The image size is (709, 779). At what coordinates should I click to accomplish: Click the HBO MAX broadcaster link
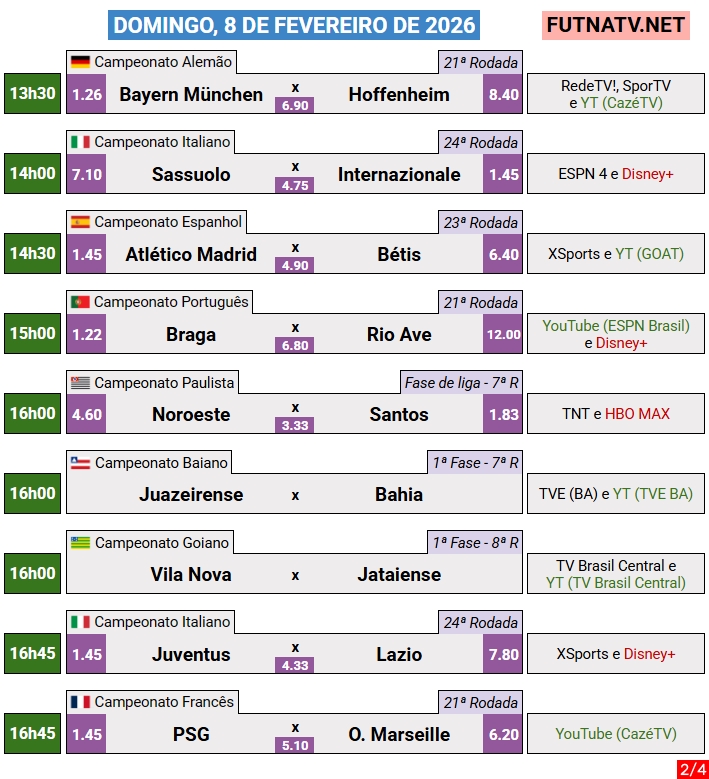pos(637,414)
